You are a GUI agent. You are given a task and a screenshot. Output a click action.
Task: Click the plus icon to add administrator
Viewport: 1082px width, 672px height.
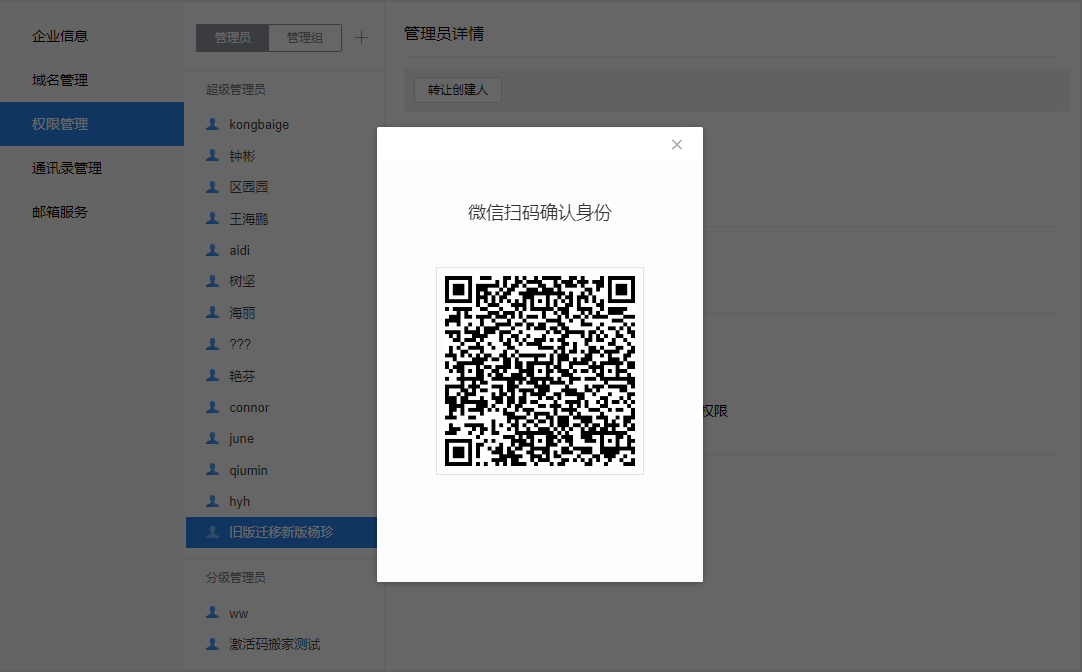(x=362, y=38)
